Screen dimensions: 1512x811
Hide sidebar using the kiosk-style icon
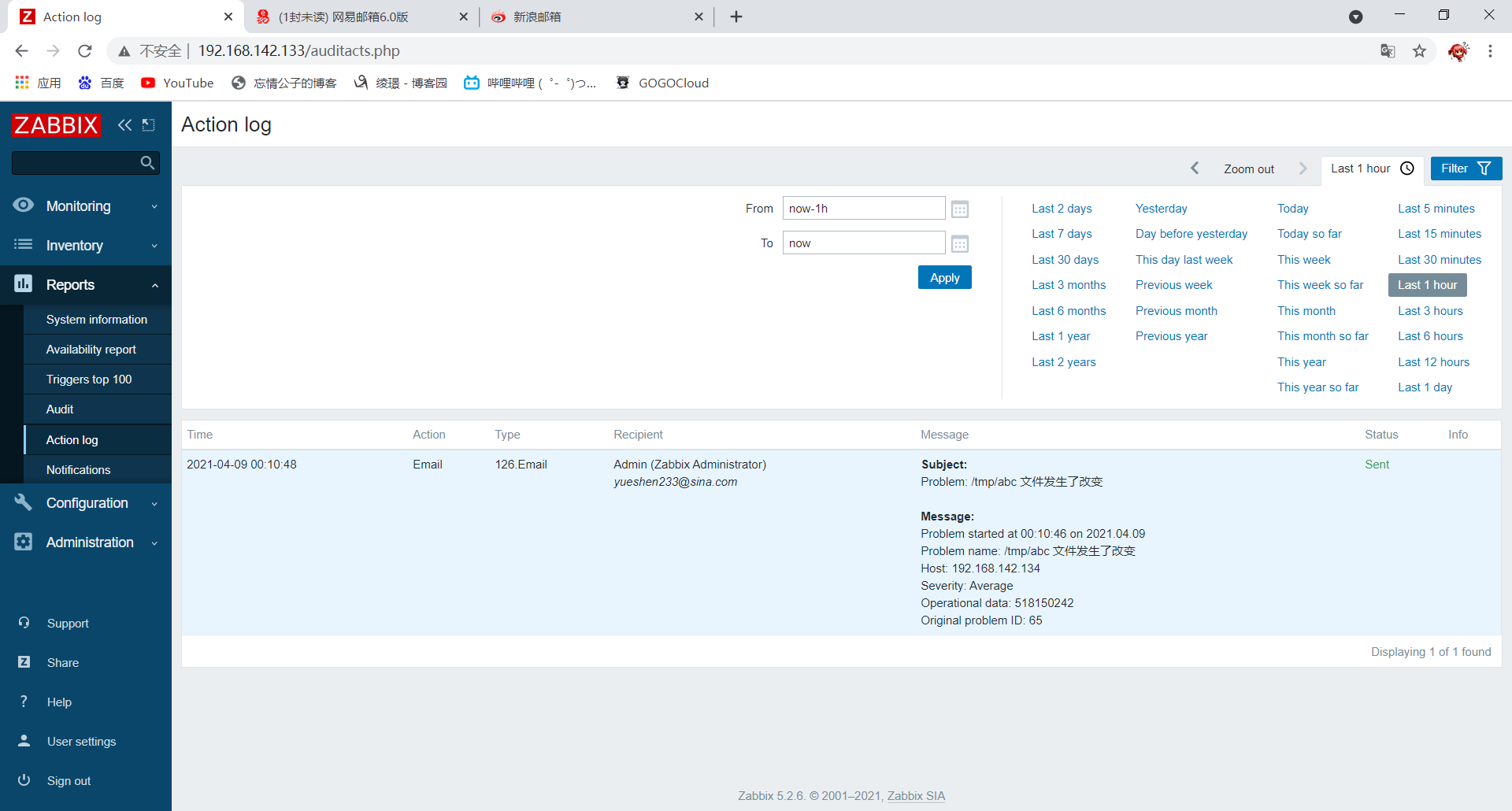coord(148,125)
